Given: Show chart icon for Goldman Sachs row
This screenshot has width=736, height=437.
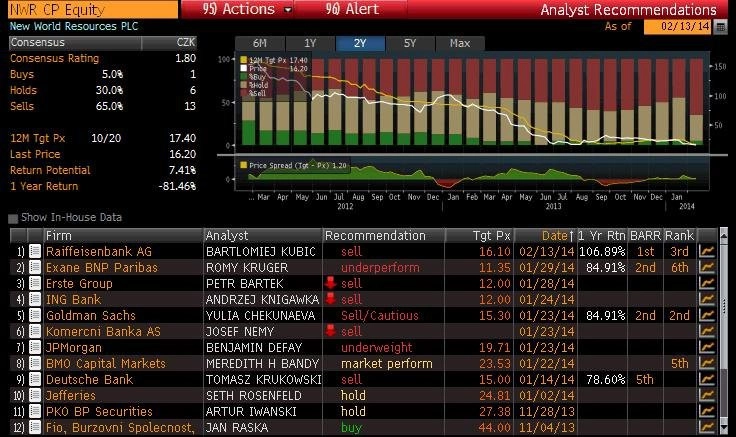Looking at the screenshot, I should point(706,315).
